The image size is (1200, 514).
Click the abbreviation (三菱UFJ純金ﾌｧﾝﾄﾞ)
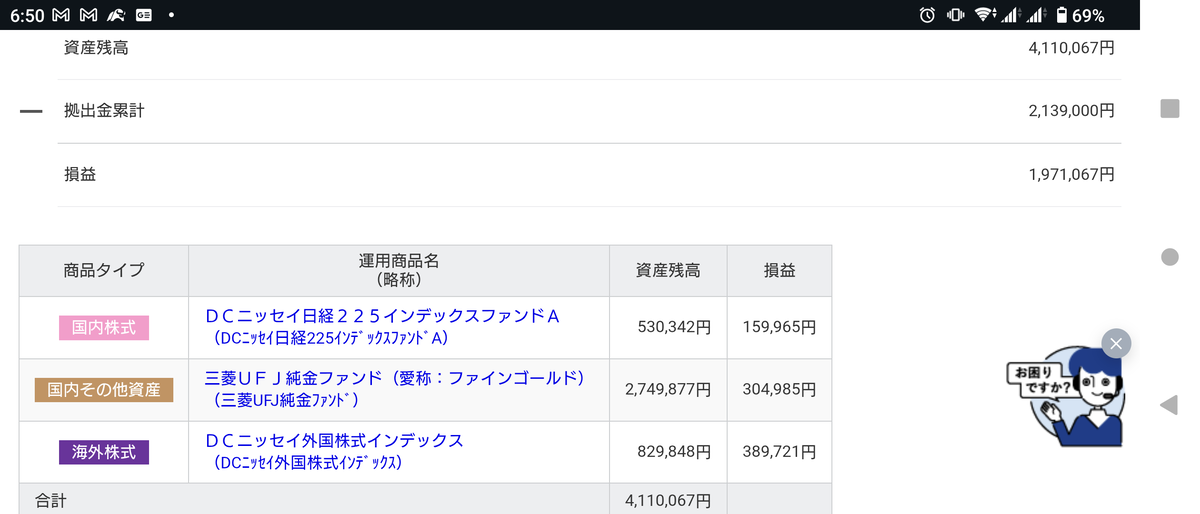coord(286,400)
